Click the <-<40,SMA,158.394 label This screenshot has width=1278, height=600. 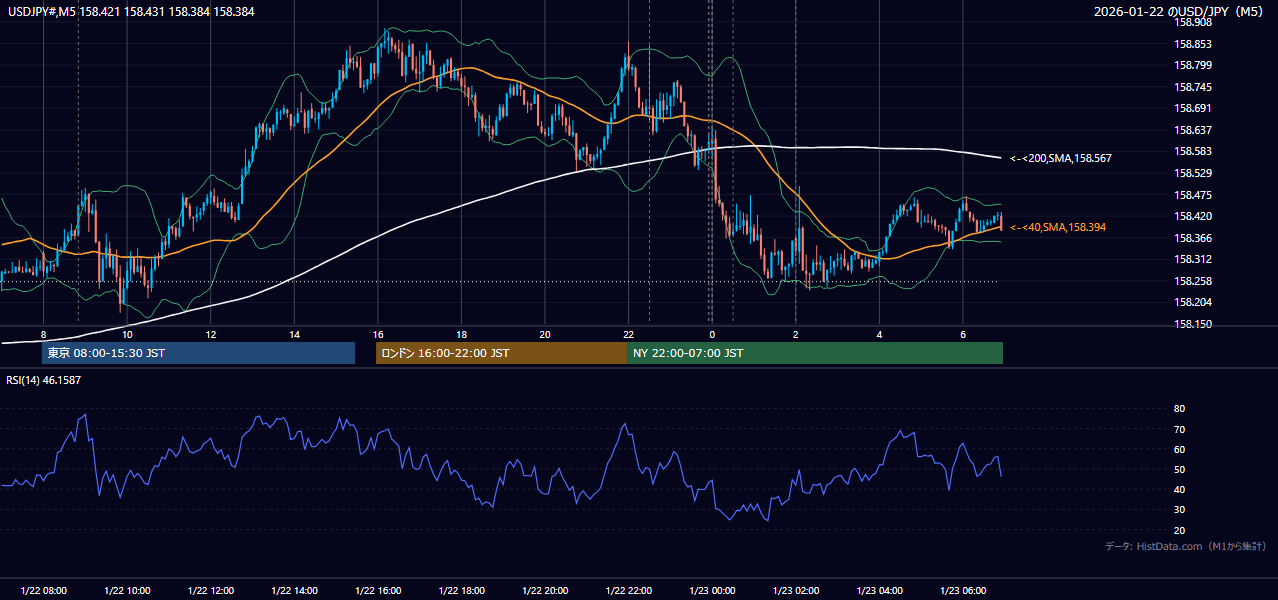(1058, 228)
